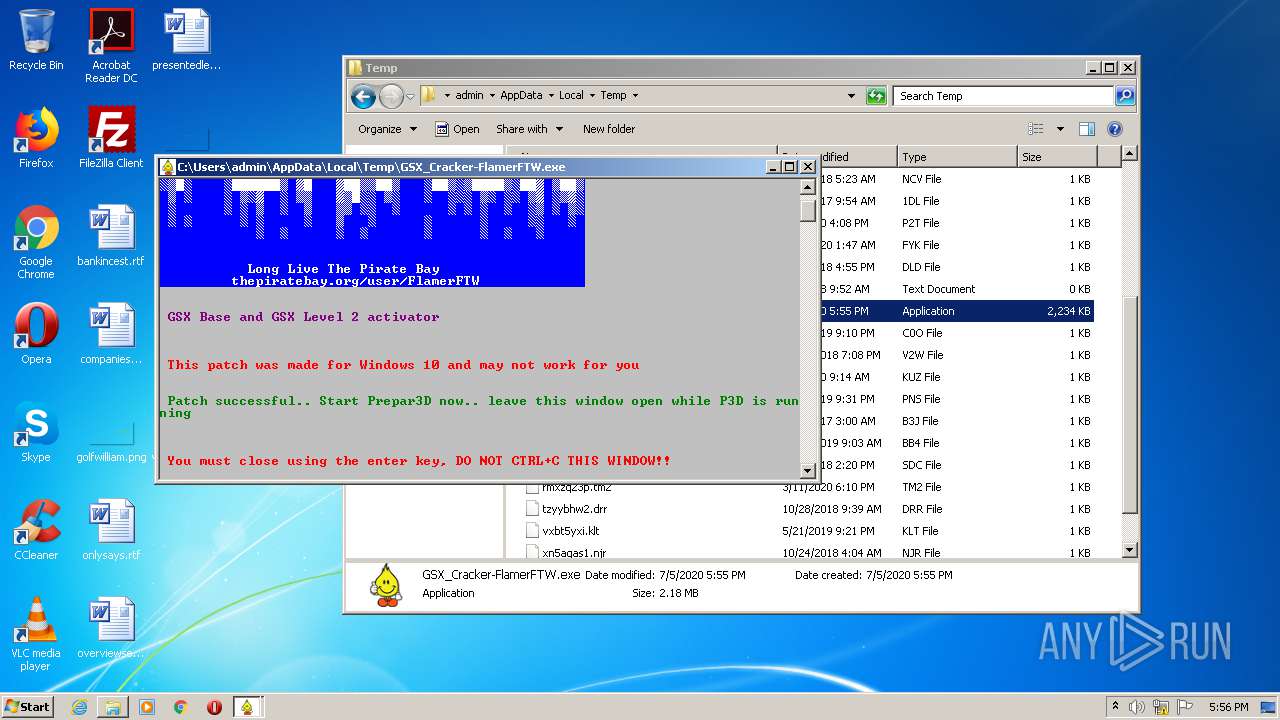Launch CCleaner desktop shortcut
Viewport: 1280px width, 720px height.
tap(36, 530)
